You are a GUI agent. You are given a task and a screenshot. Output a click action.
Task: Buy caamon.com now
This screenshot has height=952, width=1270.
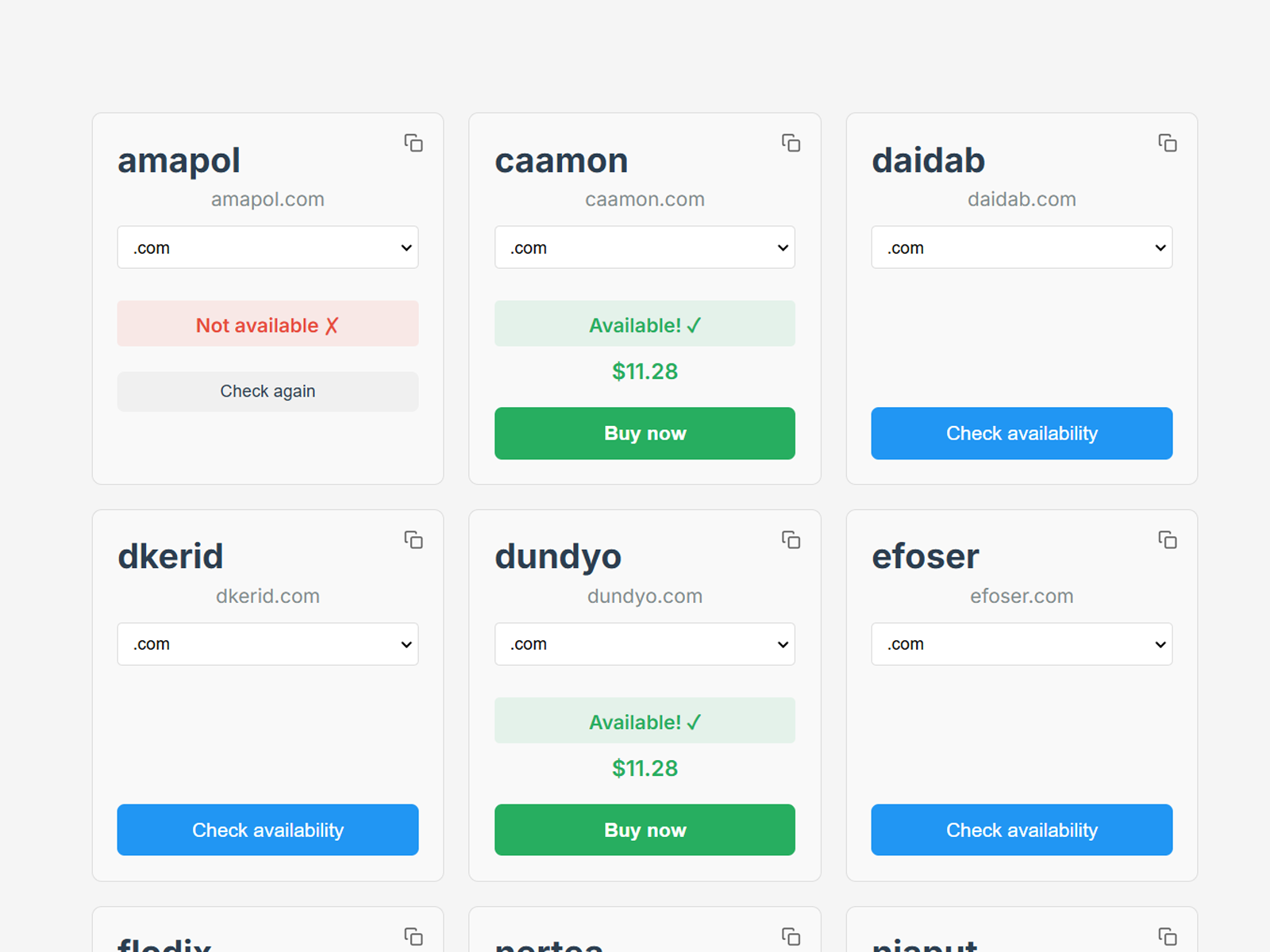[x=645, y=433]
